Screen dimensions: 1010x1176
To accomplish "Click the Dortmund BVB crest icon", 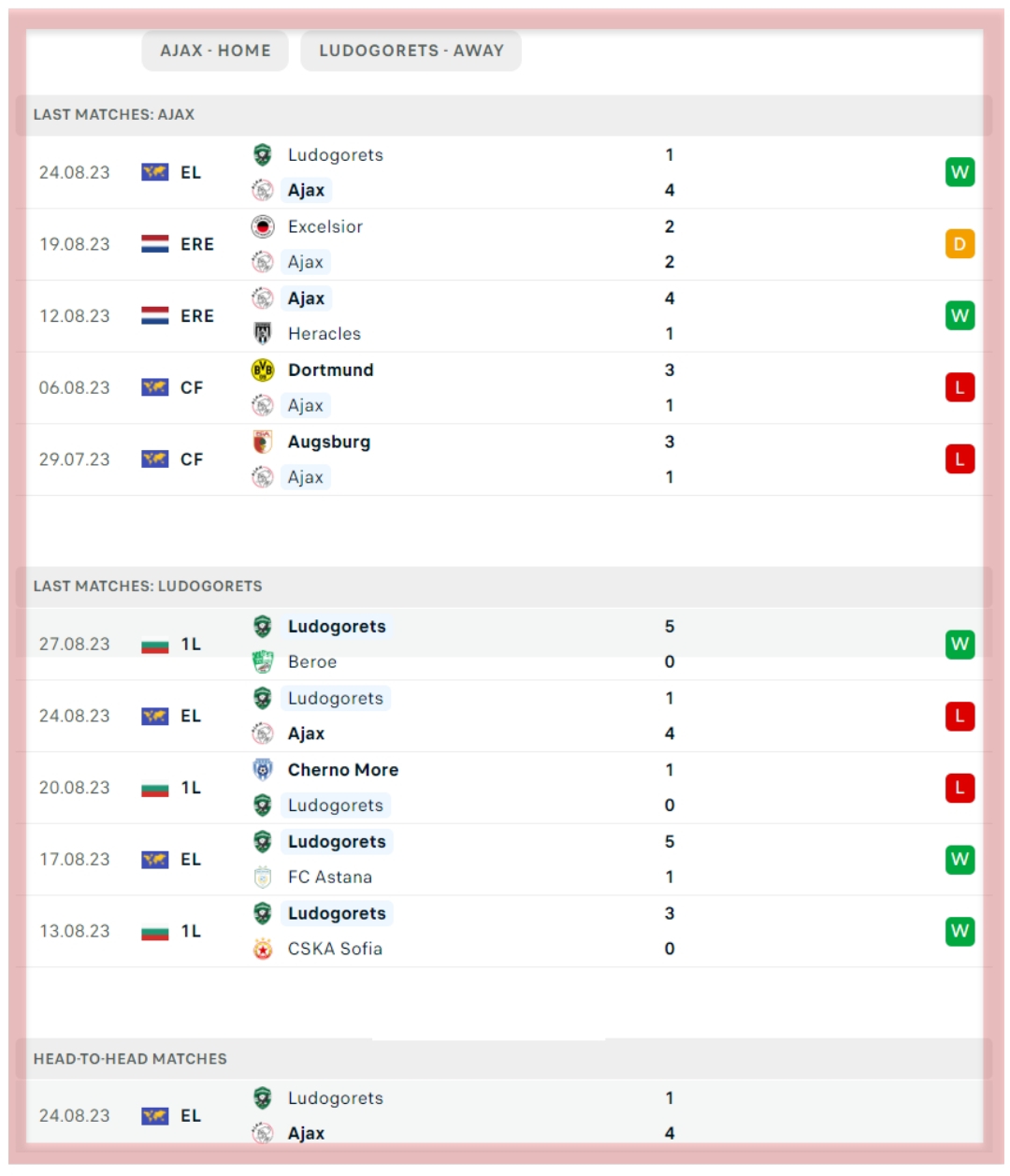I will [263, 370].
